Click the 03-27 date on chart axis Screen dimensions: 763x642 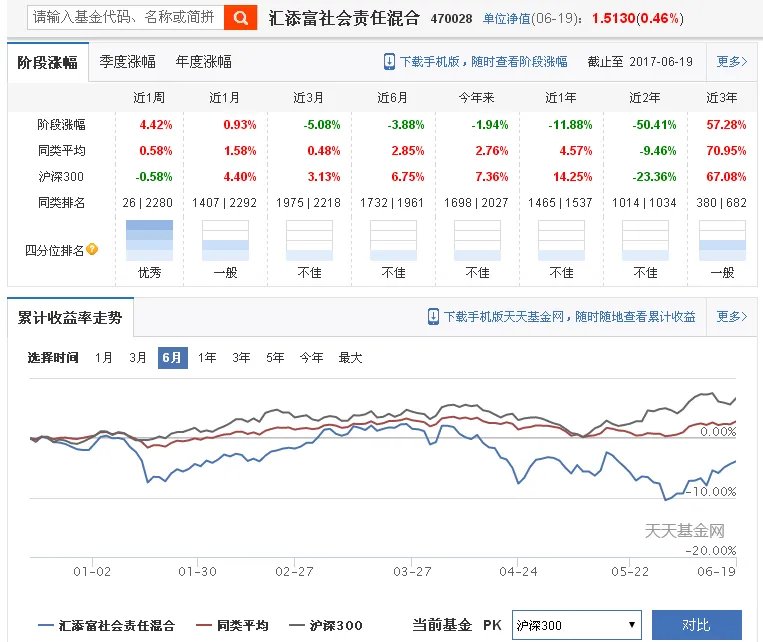point(412,571)
